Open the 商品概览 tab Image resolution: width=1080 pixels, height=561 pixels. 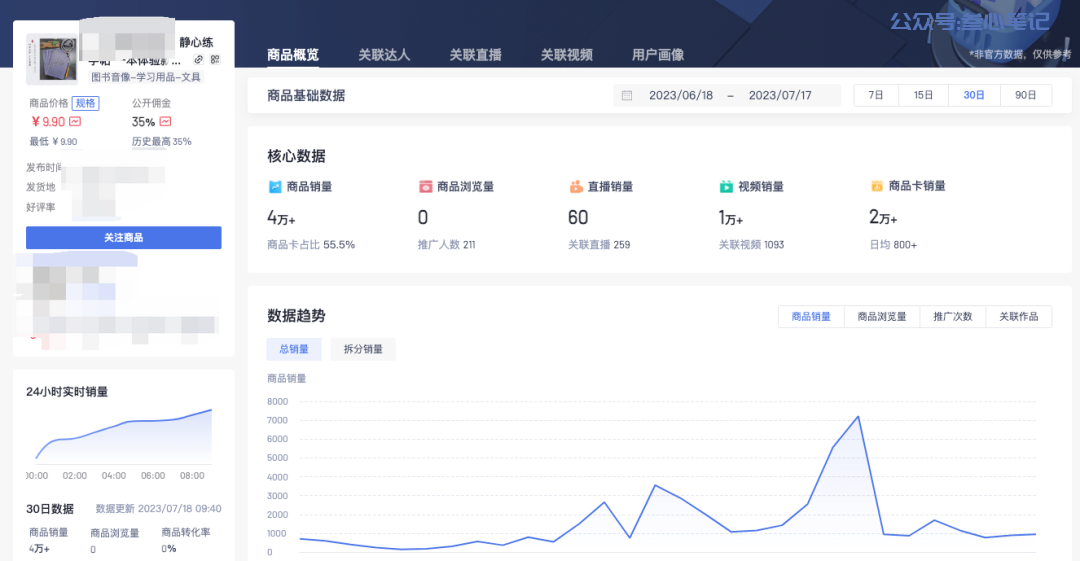(293, 54)
